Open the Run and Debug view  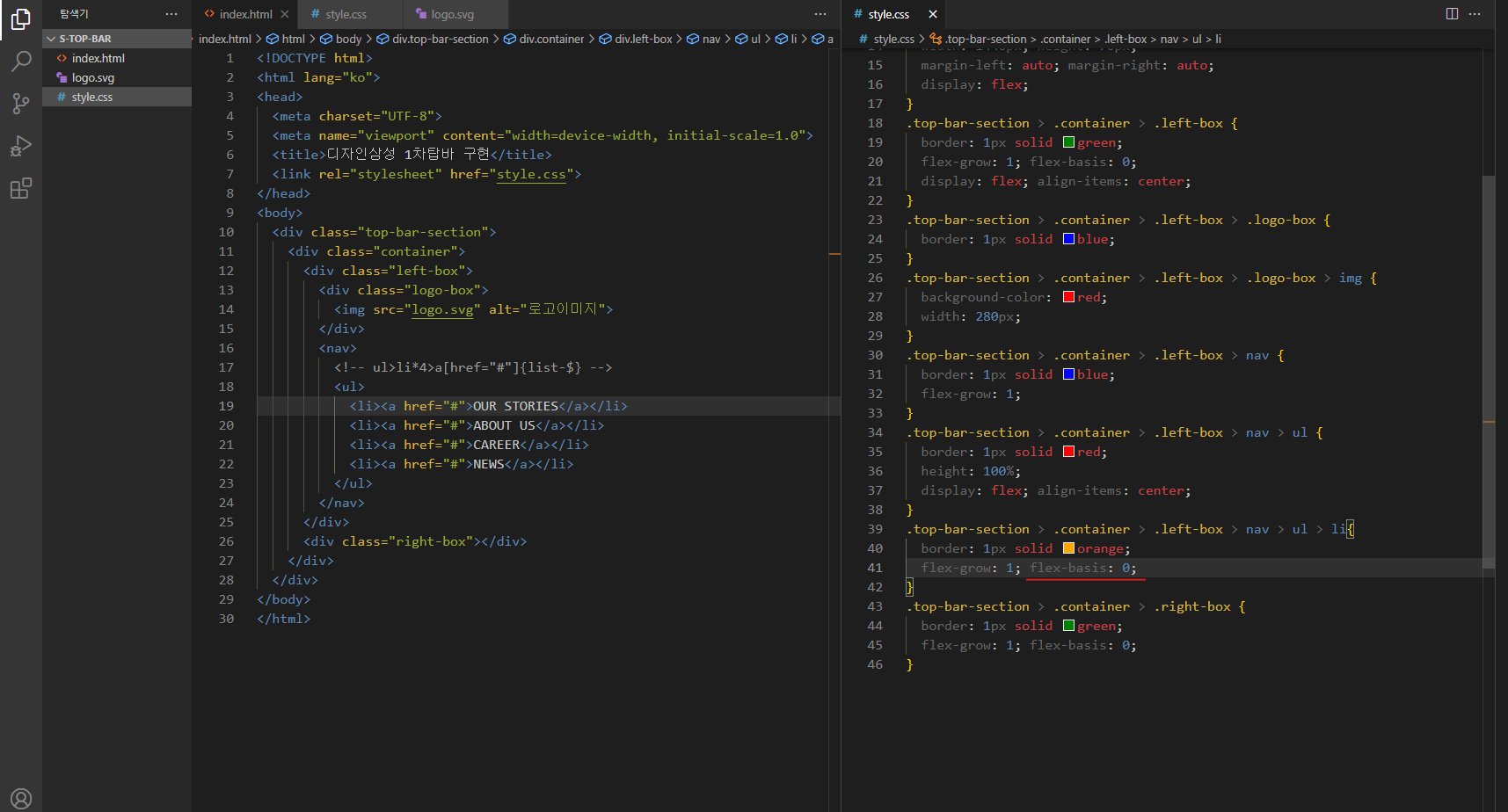click(21, 145)
